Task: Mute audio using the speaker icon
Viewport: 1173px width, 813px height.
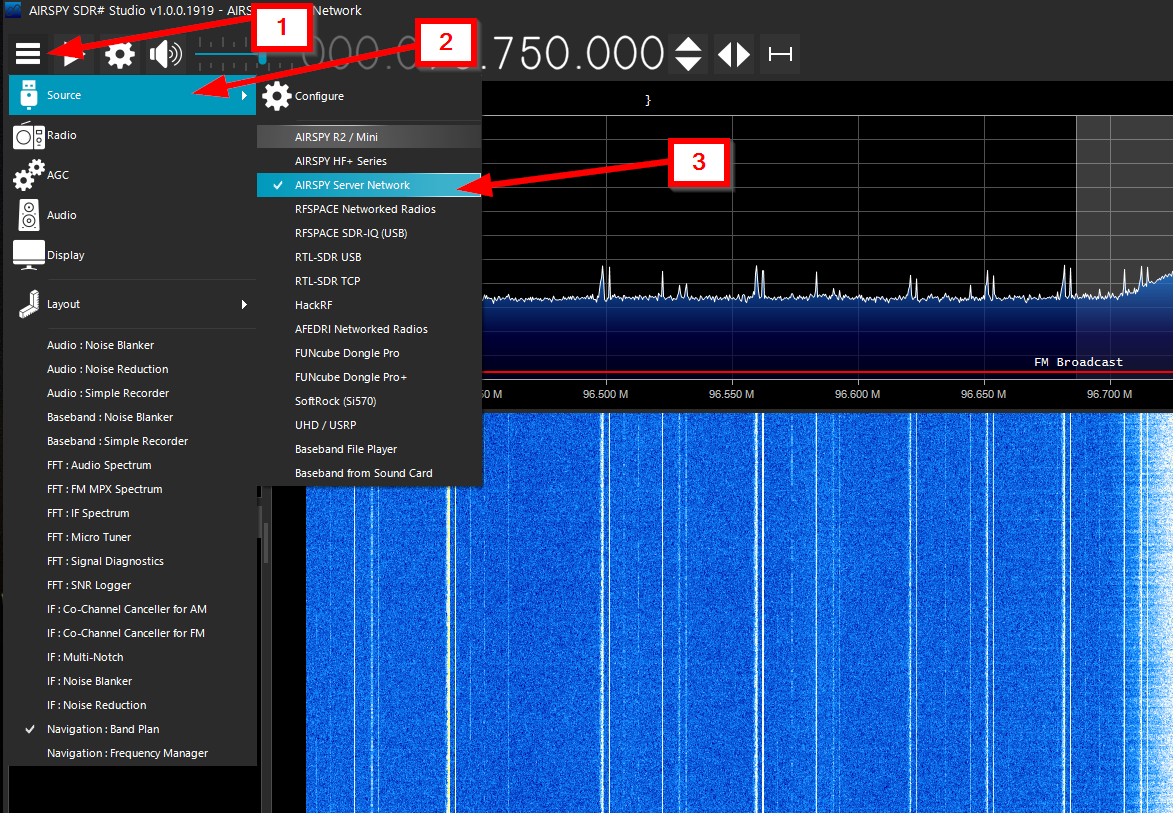Action: point(166,53)
